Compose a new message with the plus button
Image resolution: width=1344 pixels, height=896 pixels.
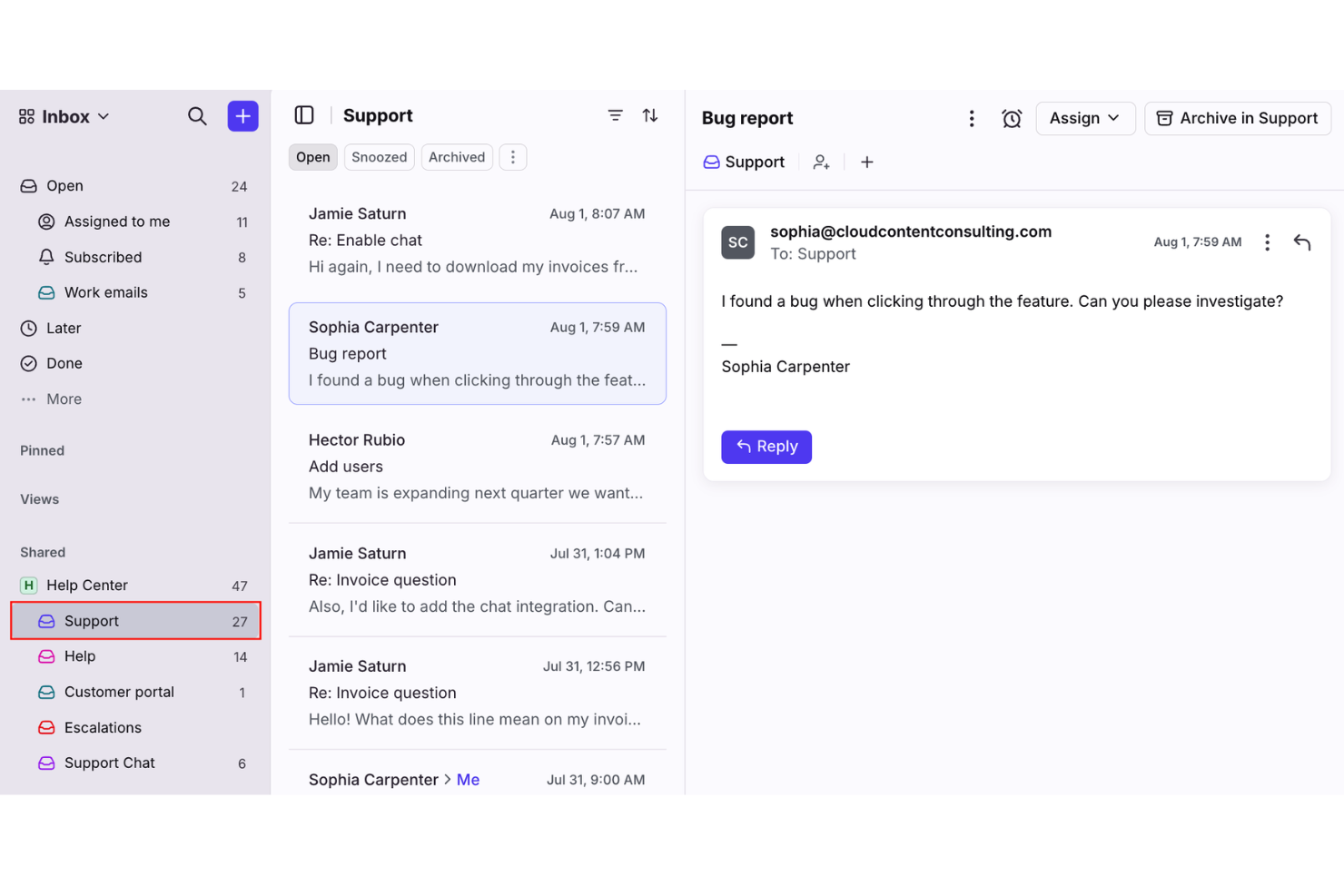[242, 116]
